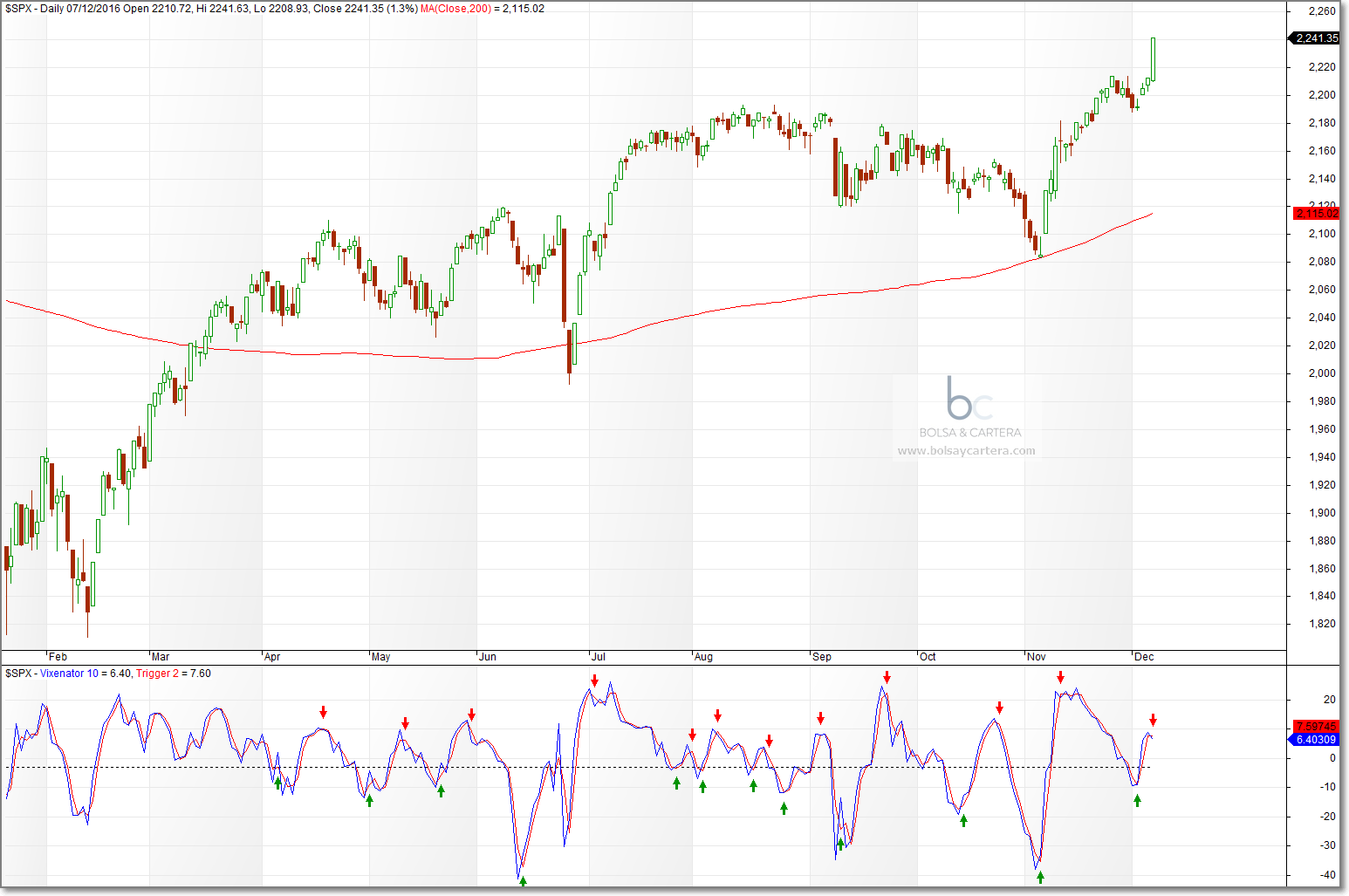Pick the 2,100 price axis label
This screenshot has width=1349, height=896.
1323,234
